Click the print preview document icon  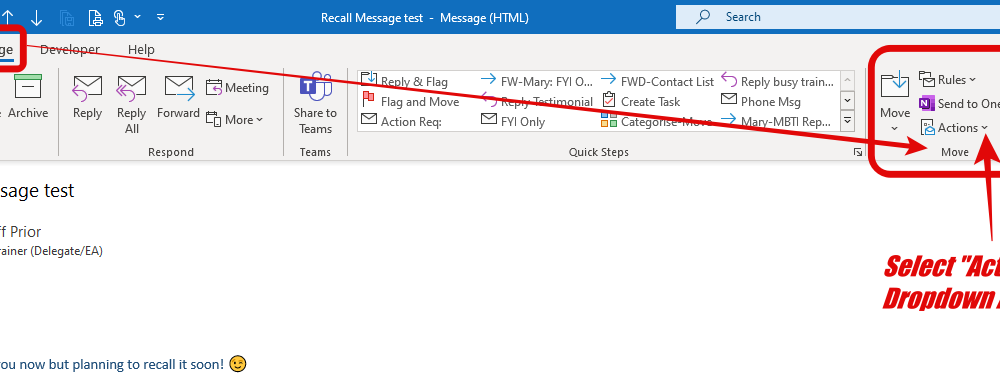(95, 17)
